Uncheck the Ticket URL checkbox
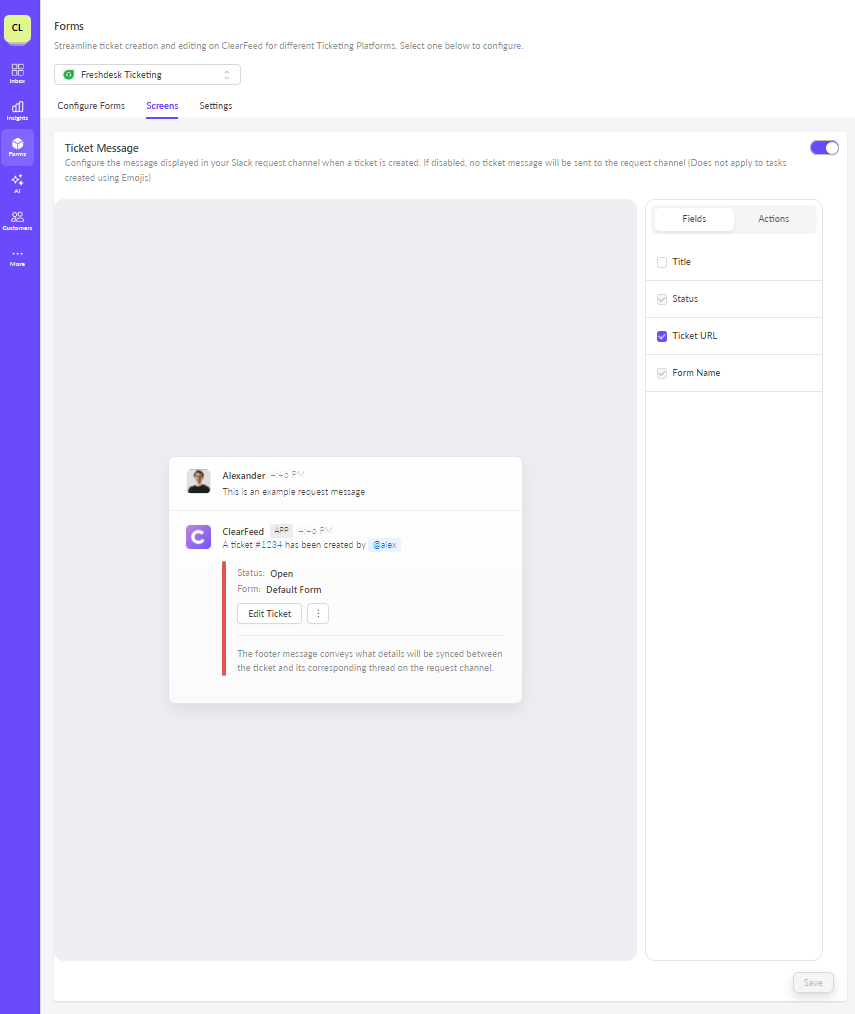 (662, 336)
